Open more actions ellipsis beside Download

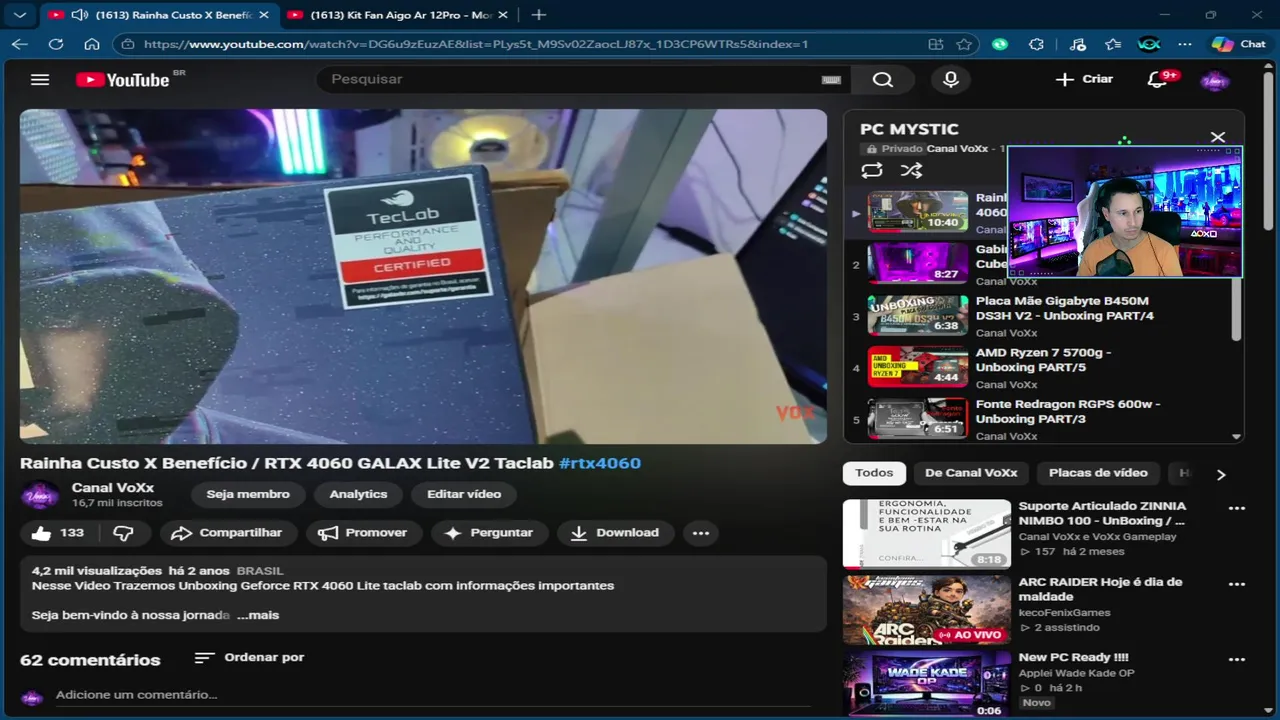[x=701, y=533]
